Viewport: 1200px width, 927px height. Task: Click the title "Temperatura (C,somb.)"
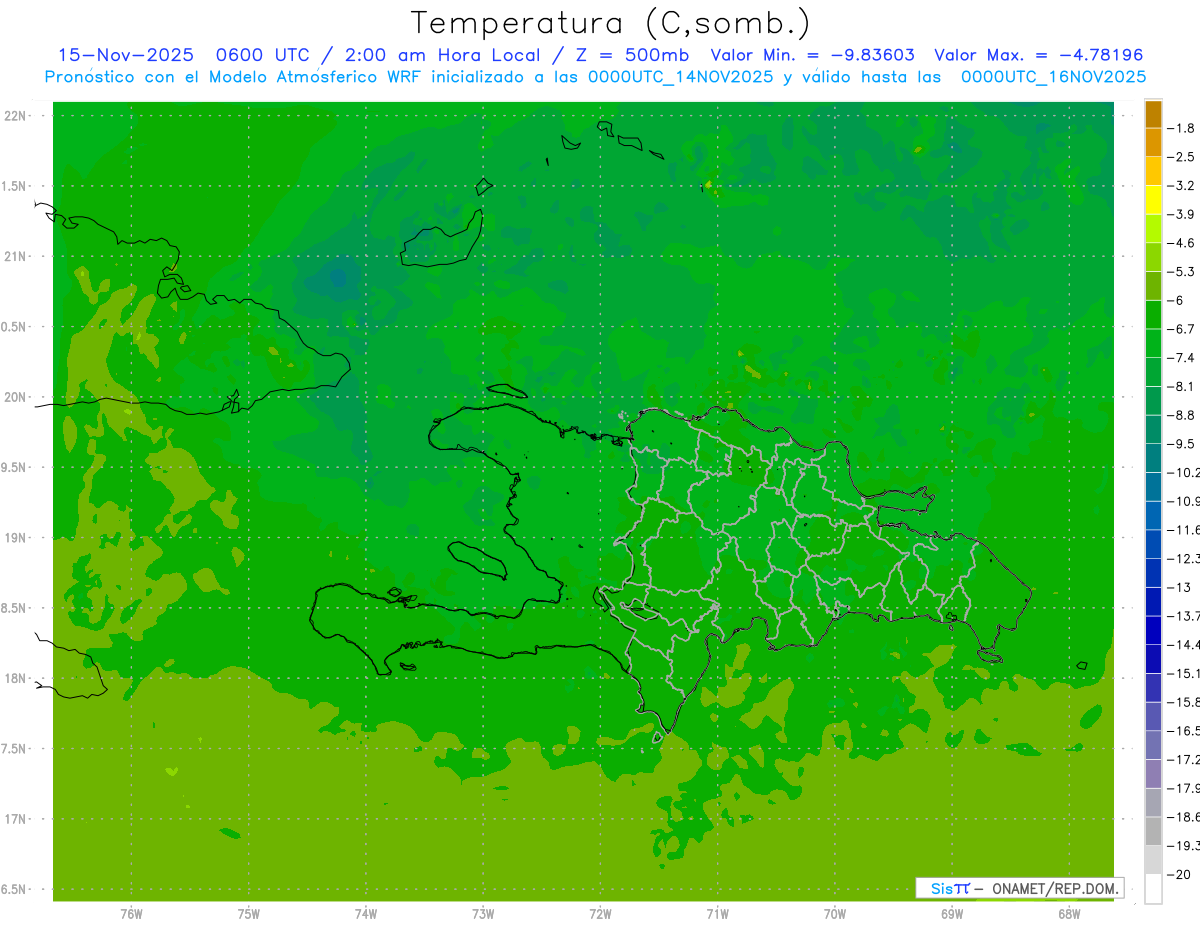(611, 23)
